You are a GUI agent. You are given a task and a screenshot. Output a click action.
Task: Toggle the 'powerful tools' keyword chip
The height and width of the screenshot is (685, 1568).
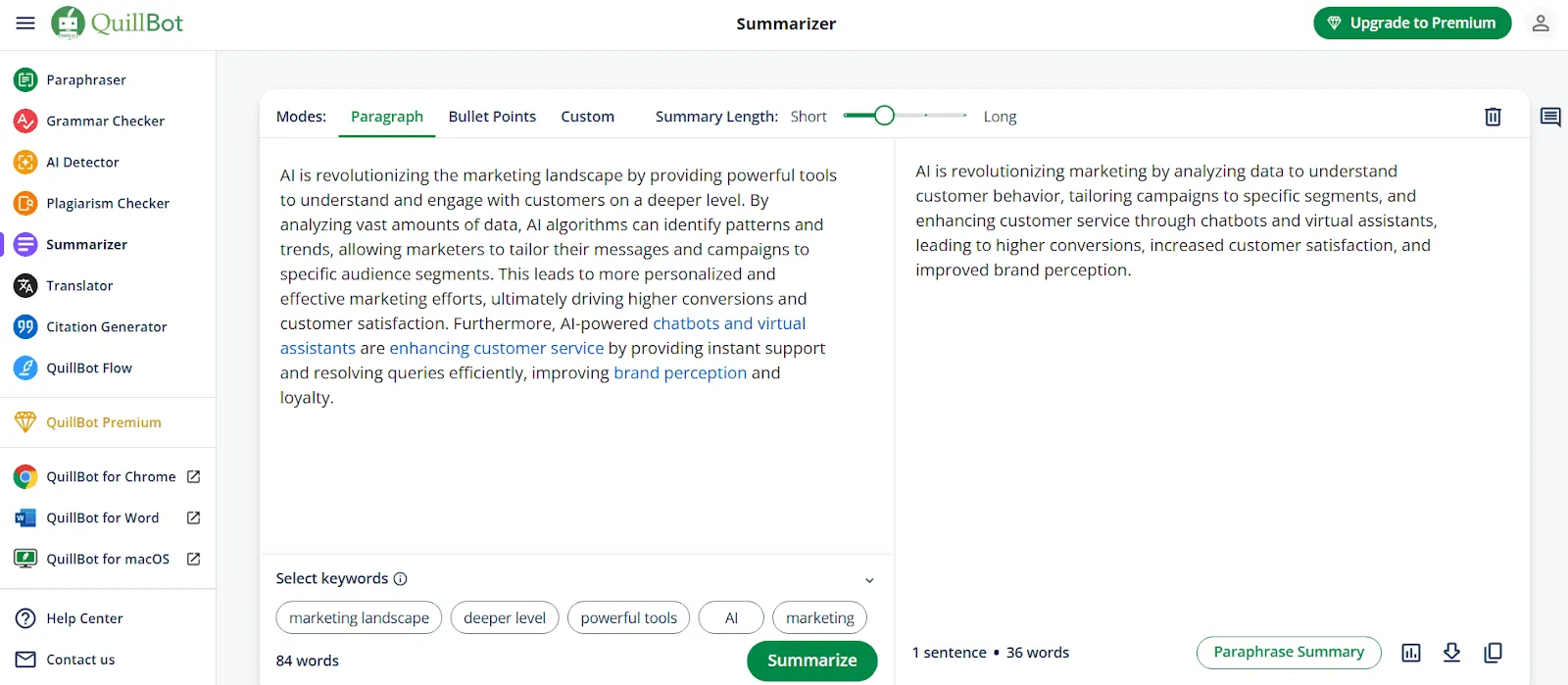[x=629, y=618]
